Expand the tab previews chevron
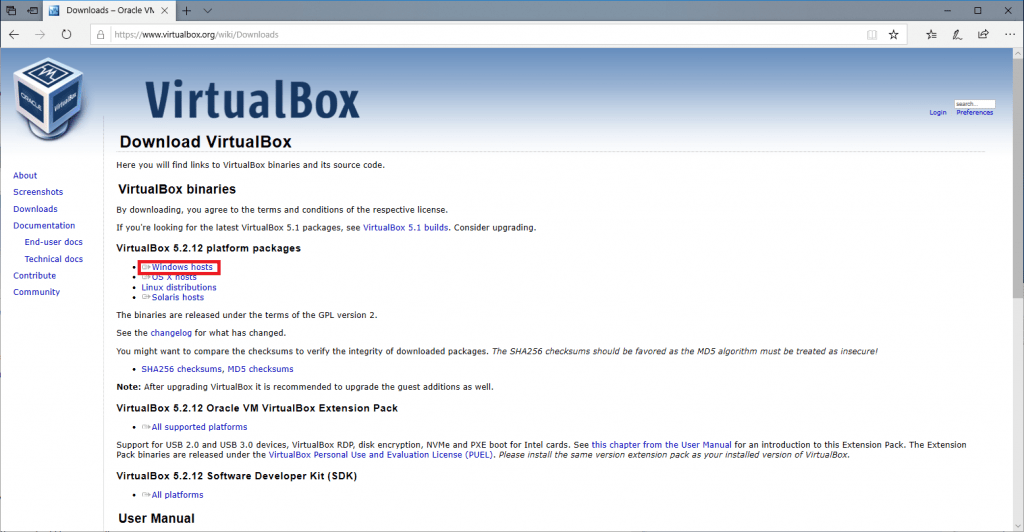The image size is (1024, 532). (207, 10)
